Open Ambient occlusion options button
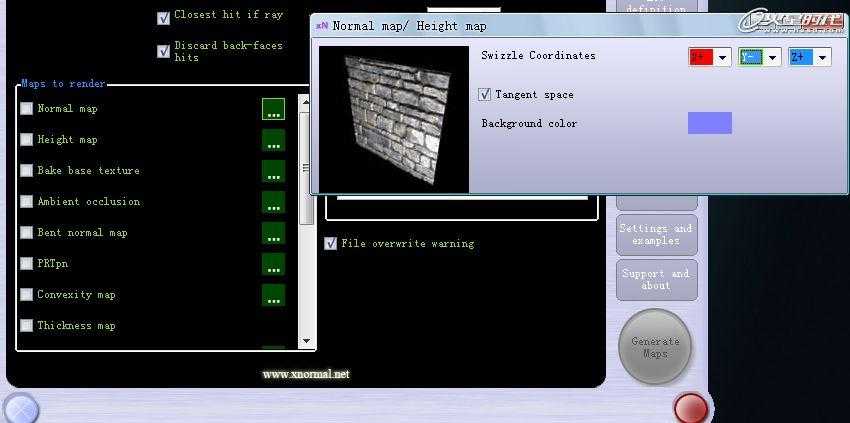 [273, 202]
